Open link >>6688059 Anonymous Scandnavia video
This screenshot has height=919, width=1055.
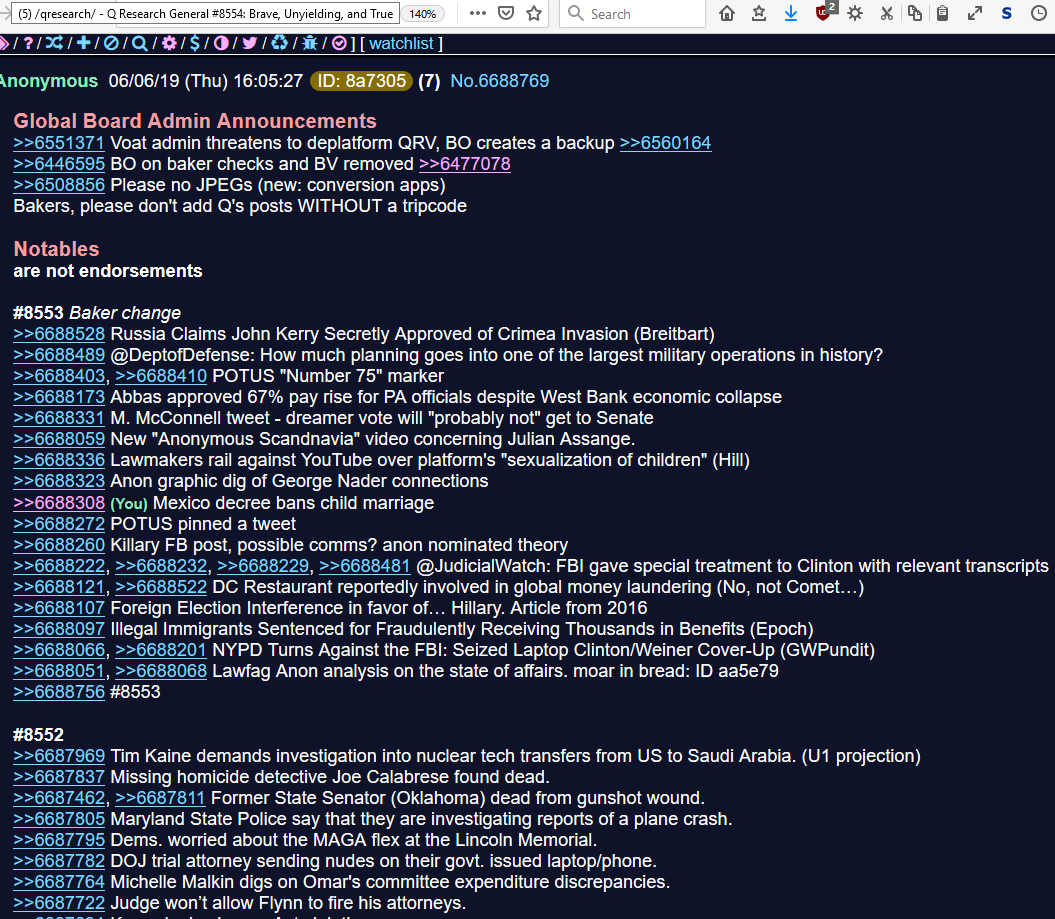pos(59,439)
